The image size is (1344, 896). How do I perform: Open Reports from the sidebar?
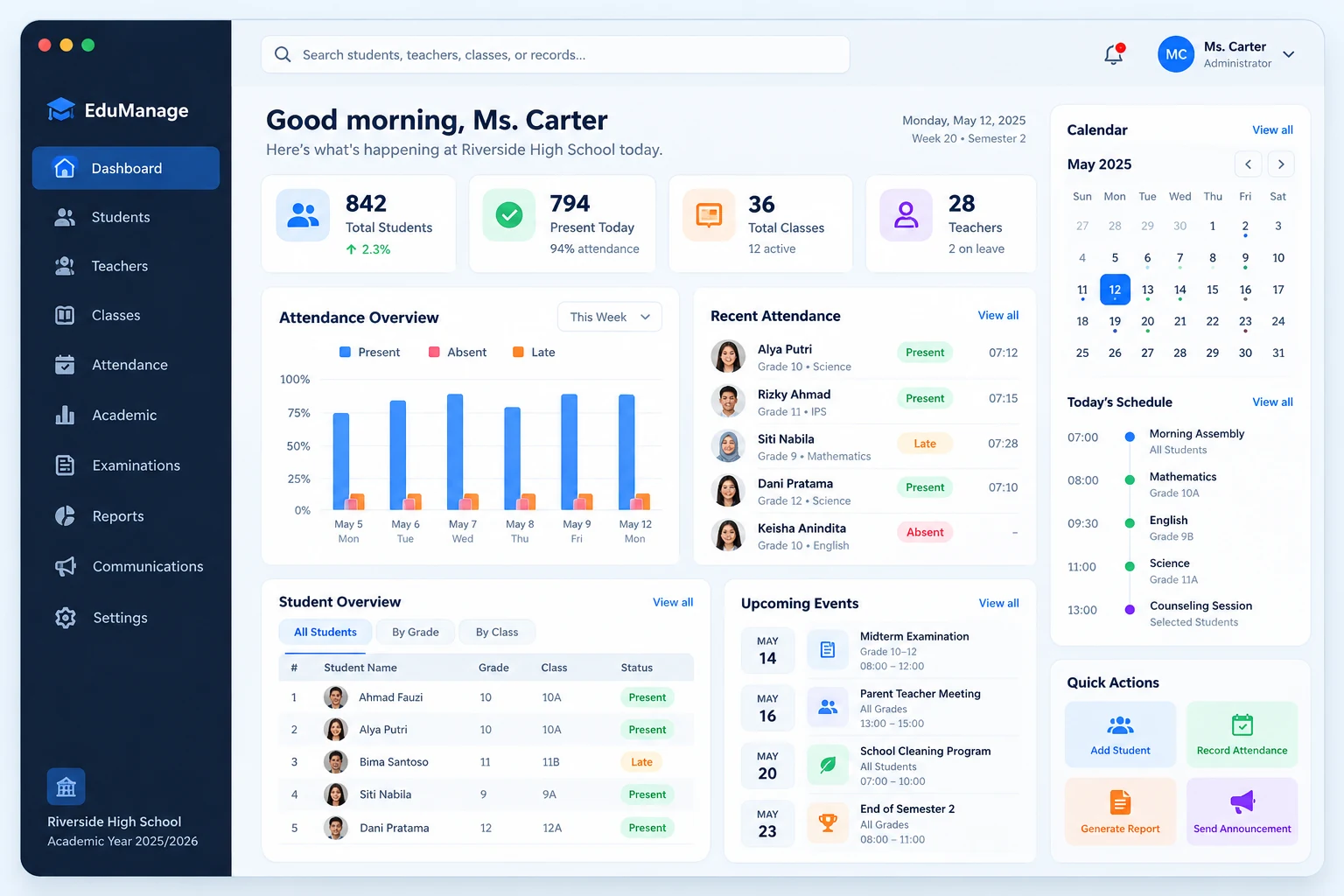pyautogui.click(x=125, y=516)
